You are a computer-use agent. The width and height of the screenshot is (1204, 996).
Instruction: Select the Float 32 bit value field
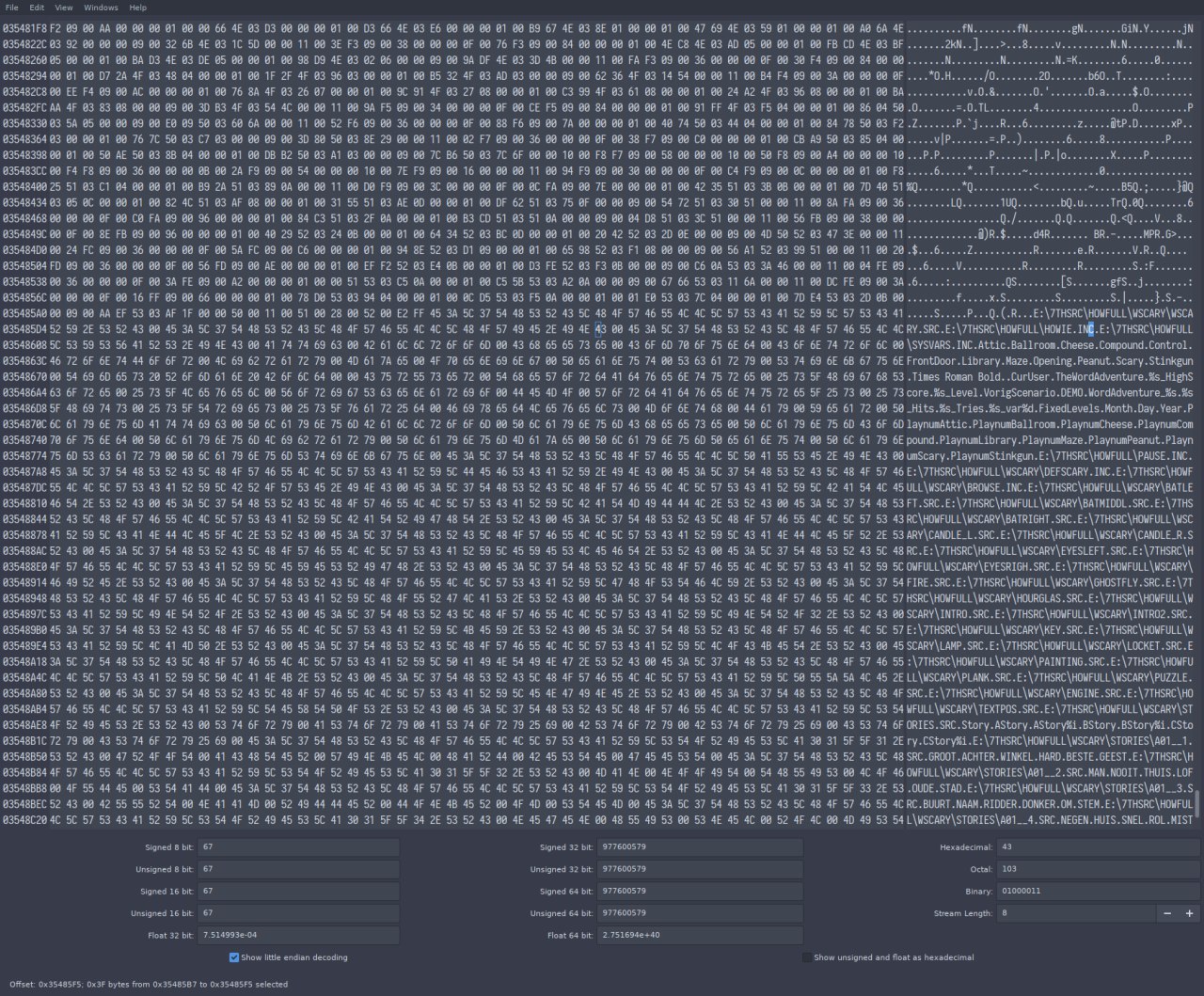coord(298,935)
